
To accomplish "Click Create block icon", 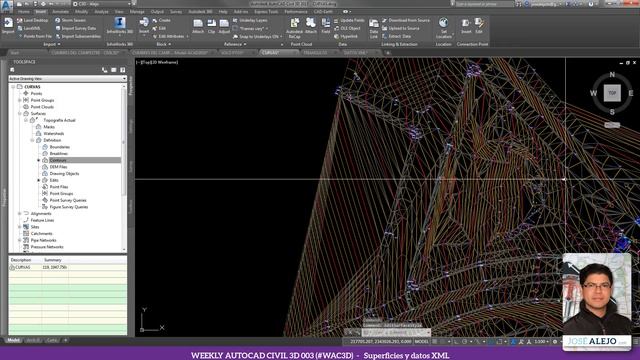I will tap(155, 20).
